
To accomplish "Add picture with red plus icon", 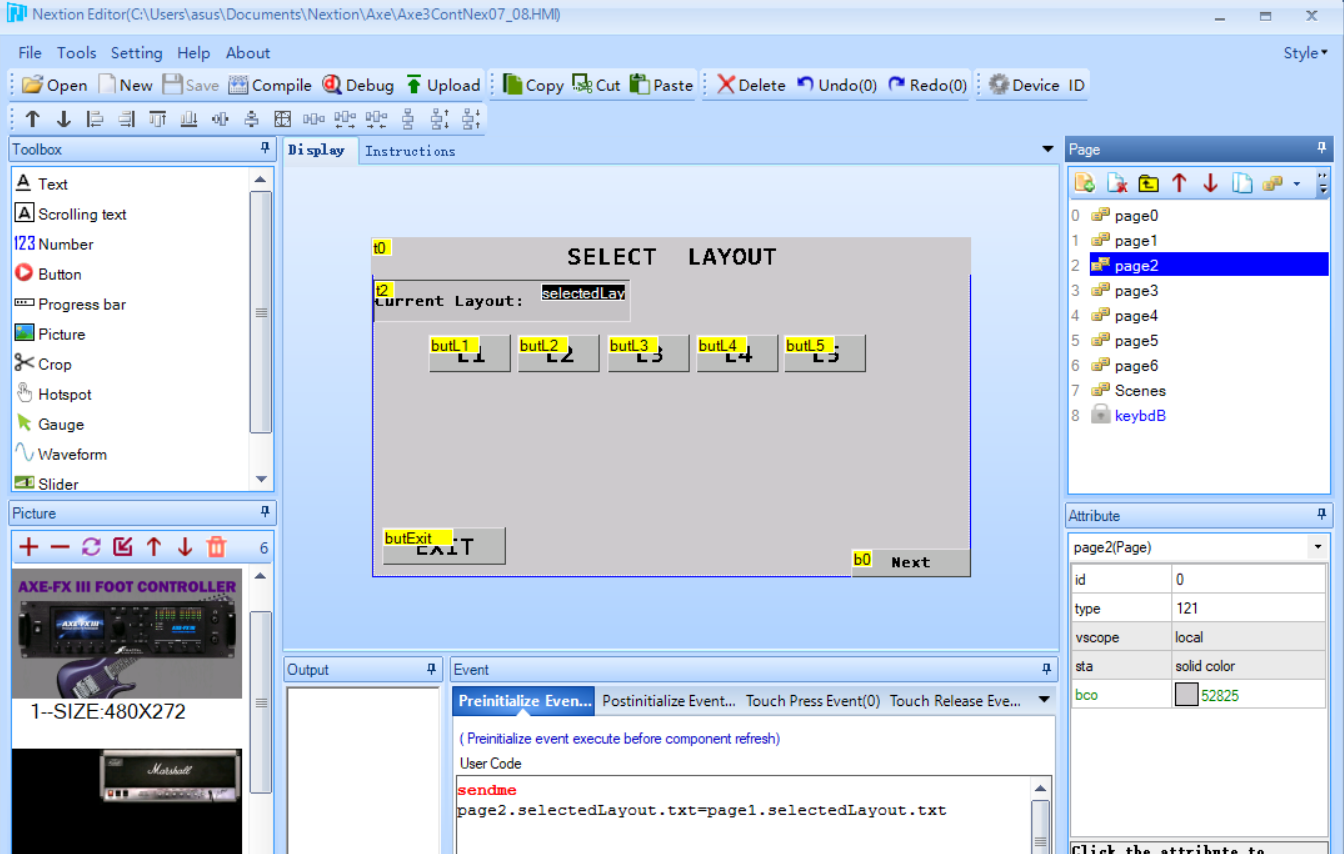I will click(29, 547).
